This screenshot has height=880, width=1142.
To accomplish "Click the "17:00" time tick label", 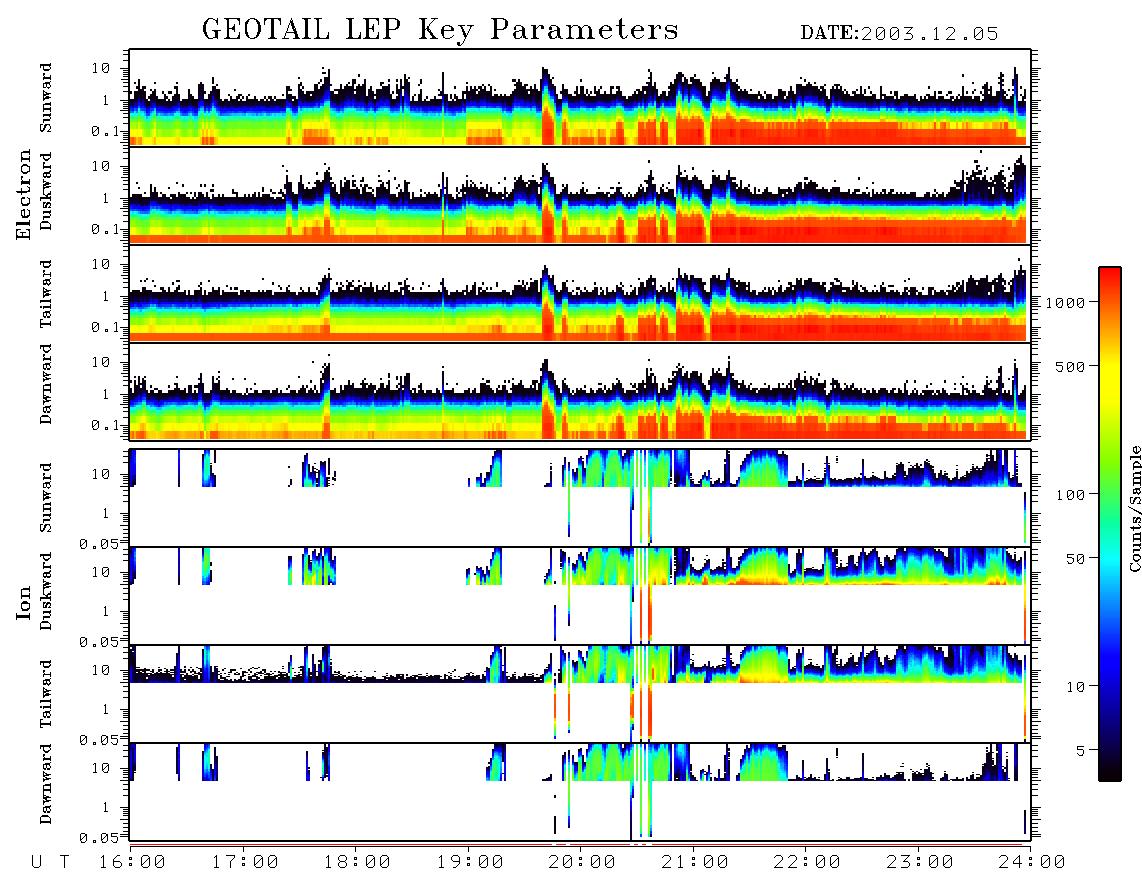I will click(245, 863).
